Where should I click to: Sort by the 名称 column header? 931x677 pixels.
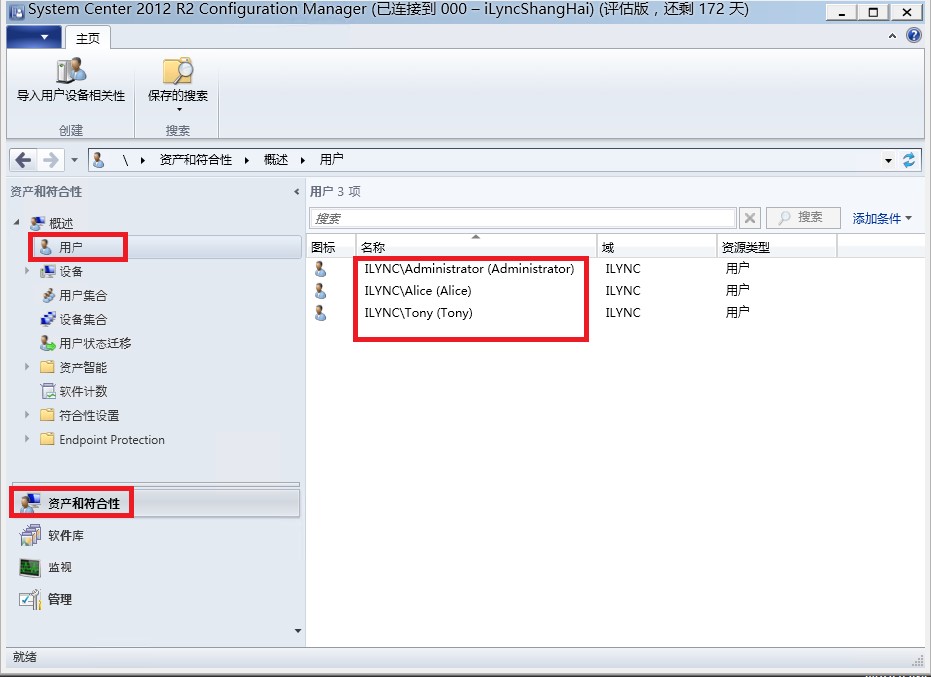(x=476, y=247)
